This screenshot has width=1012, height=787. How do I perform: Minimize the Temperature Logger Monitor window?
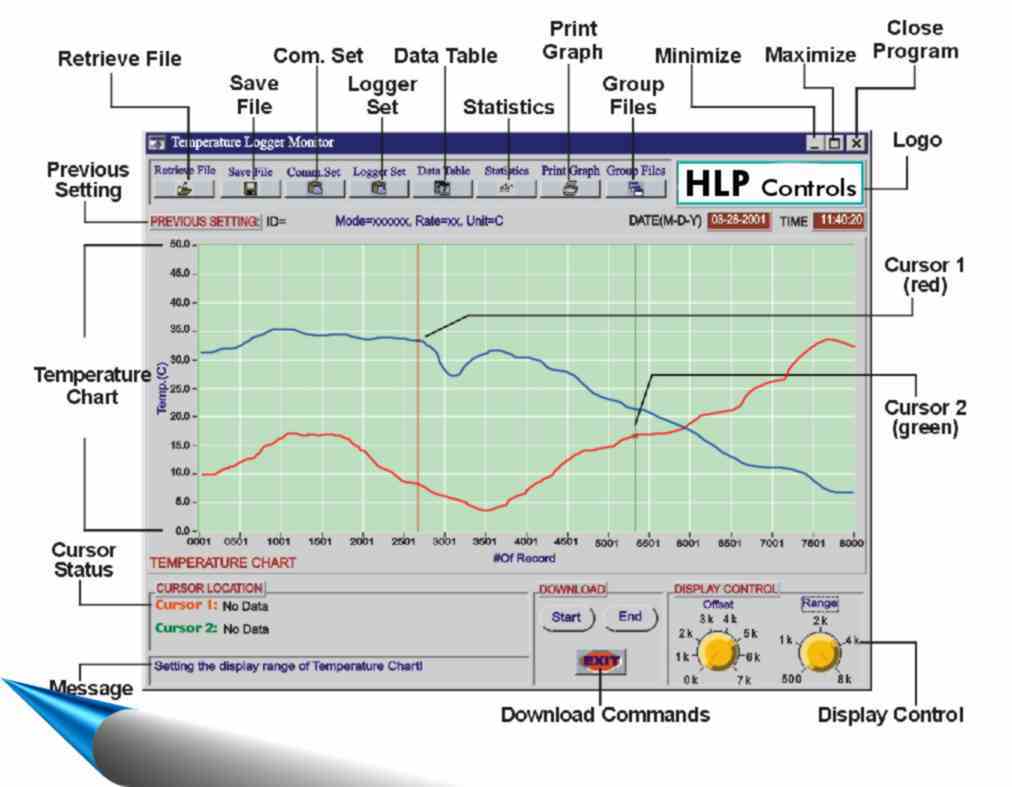point(815,144)
